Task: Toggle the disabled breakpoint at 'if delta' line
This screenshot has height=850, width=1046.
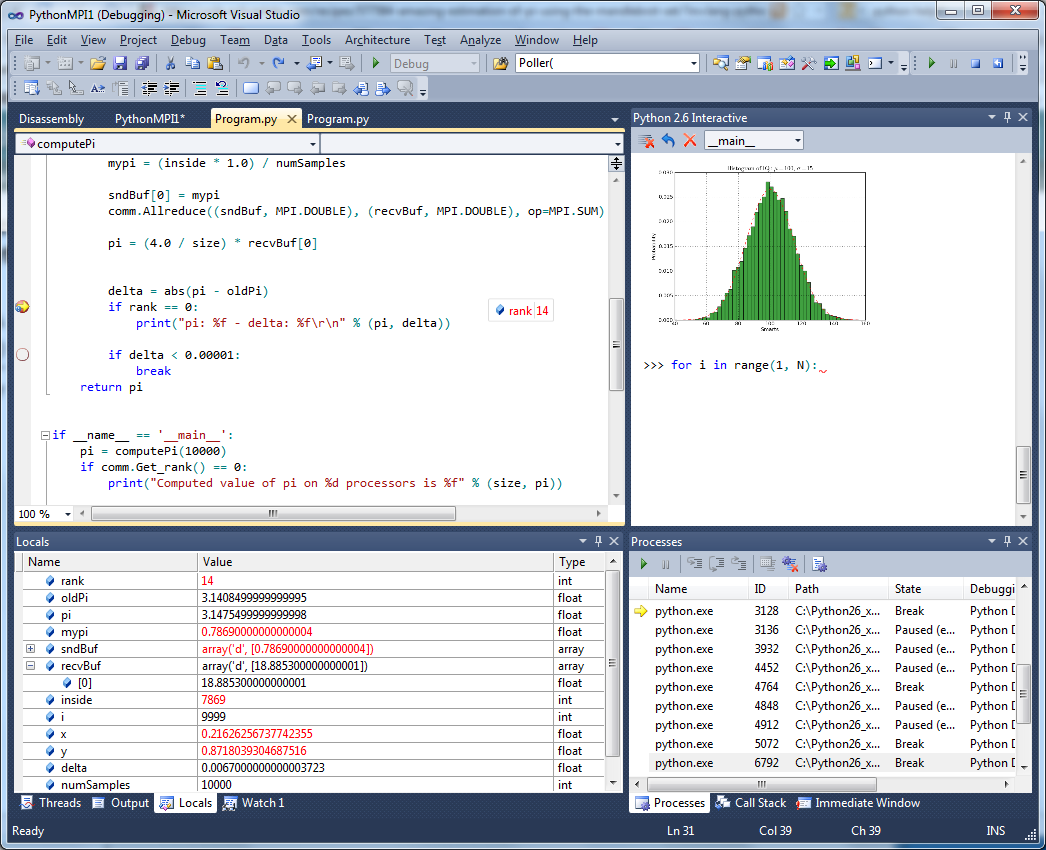Action: (x=22, y=354)
